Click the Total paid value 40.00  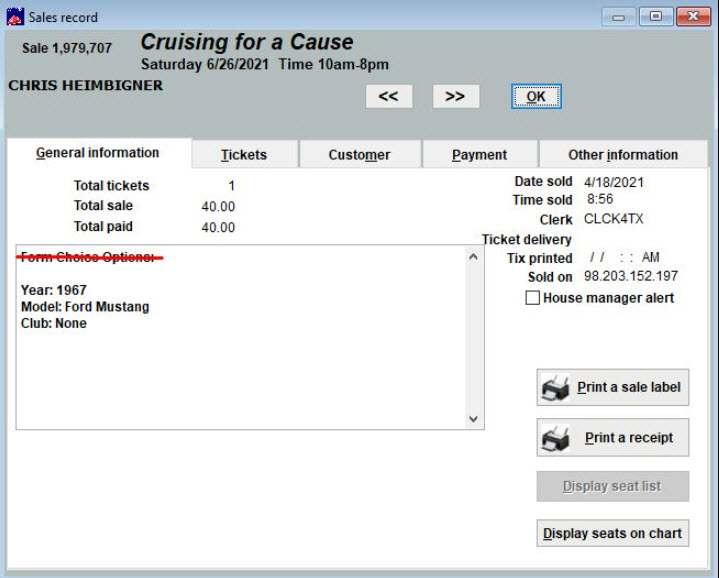pos(218,227)
